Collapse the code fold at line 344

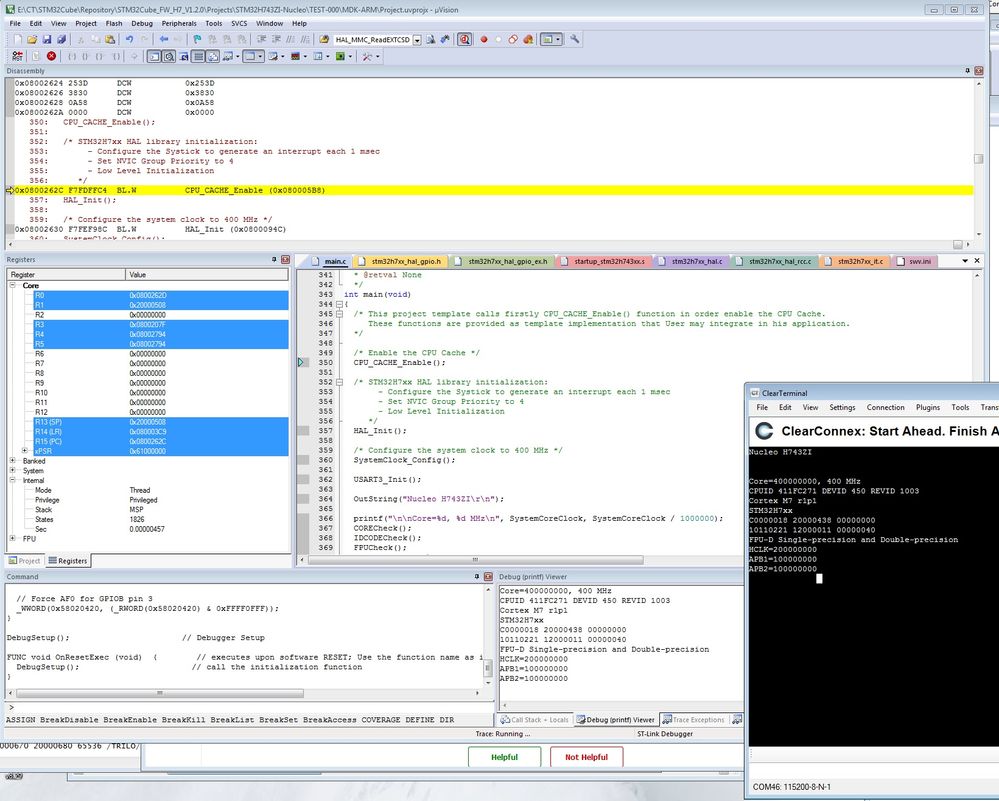click(339, 305)
